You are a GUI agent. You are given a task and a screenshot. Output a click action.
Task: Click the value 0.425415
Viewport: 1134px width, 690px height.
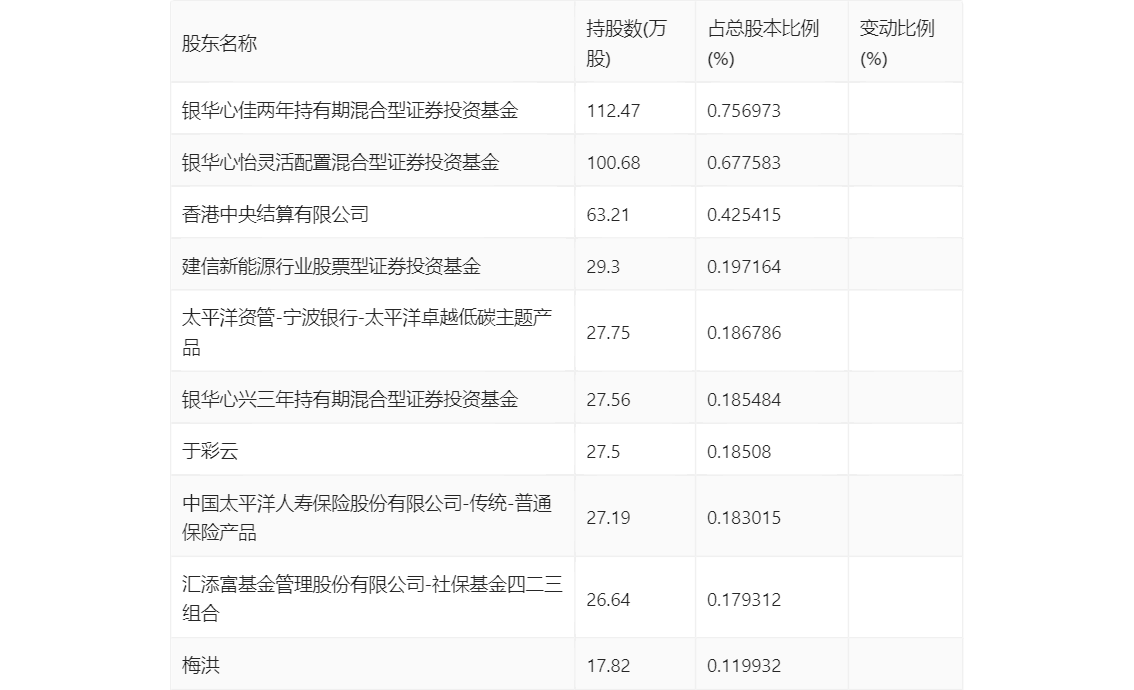pos(743,215)
